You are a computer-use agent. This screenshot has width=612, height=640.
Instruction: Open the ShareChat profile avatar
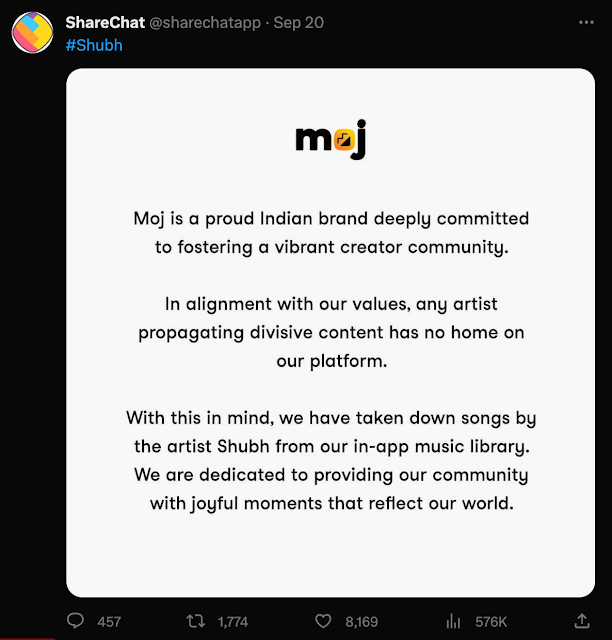[32, 33]
